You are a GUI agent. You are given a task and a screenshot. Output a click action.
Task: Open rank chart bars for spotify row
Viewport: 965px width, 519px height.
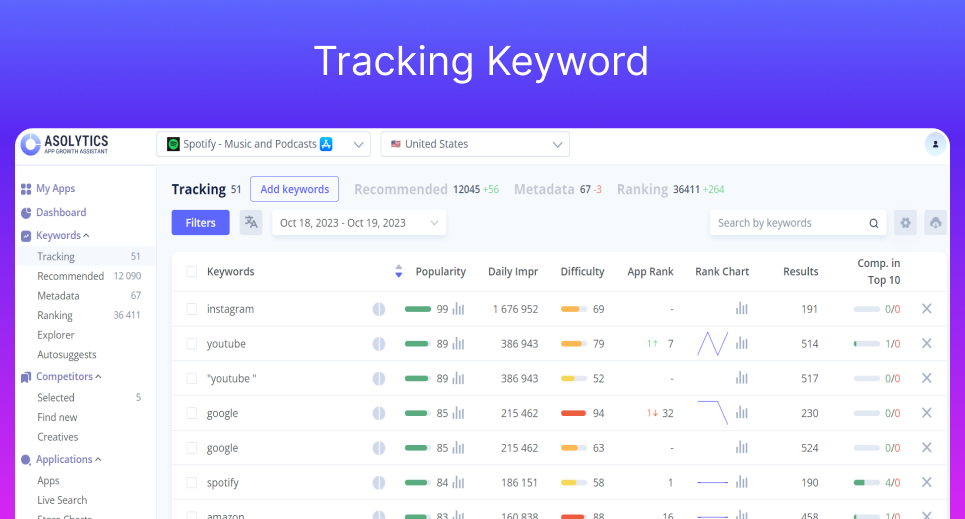(742, 482)
